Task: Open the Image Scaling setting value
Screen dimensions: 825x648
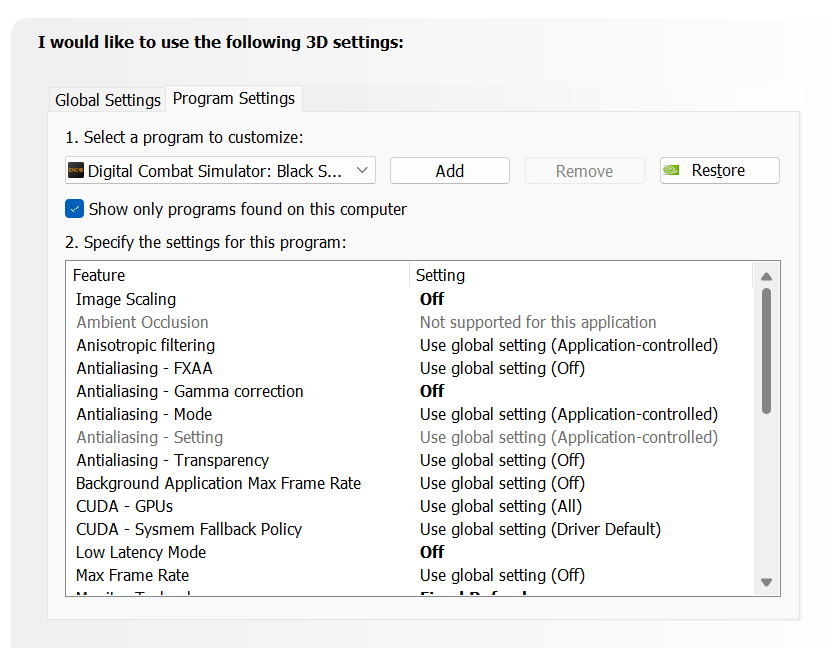Action: tap(432, 299)
